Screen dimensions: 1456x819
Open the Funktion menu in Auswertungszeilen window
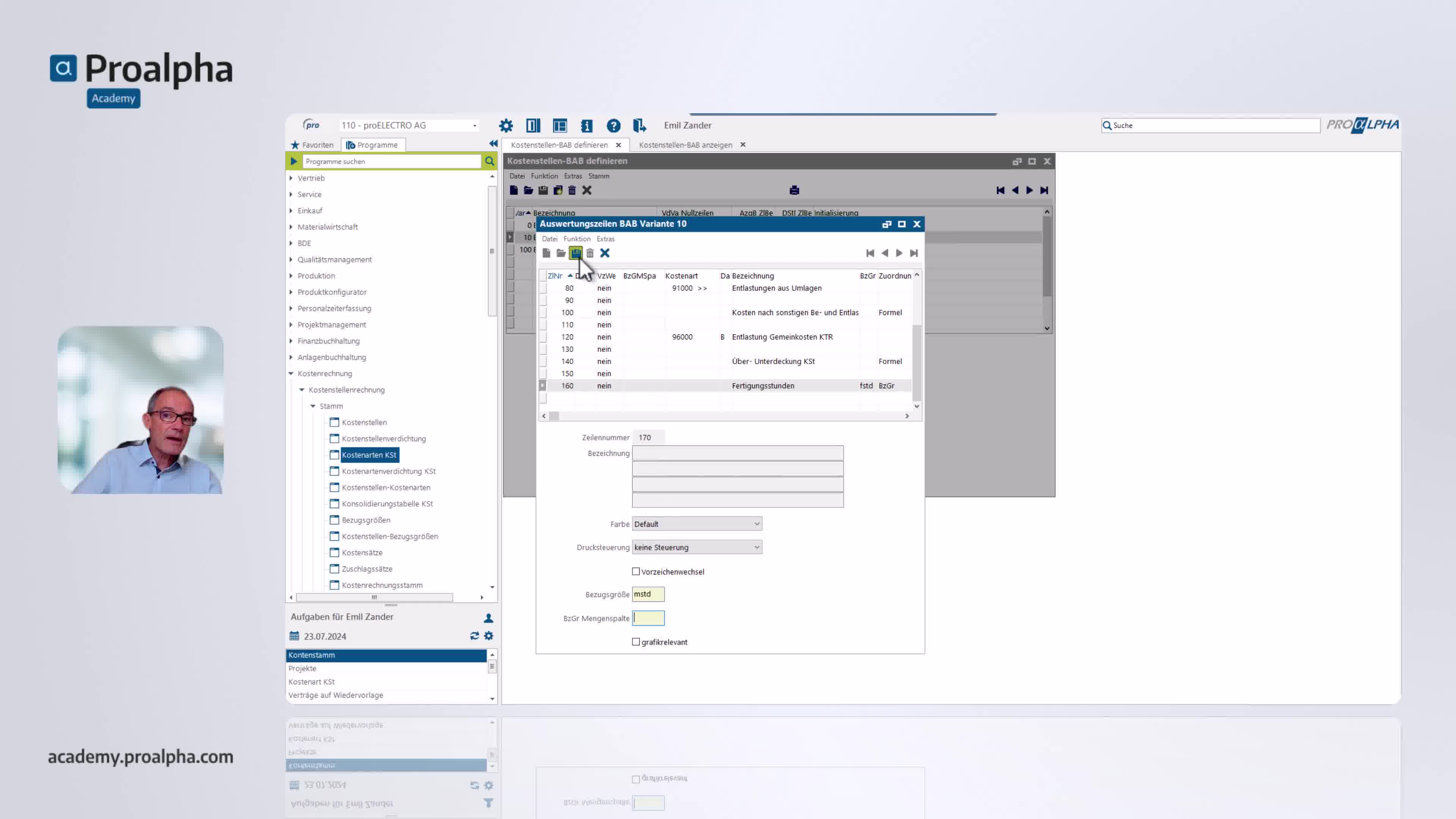[x=576, y=238]
